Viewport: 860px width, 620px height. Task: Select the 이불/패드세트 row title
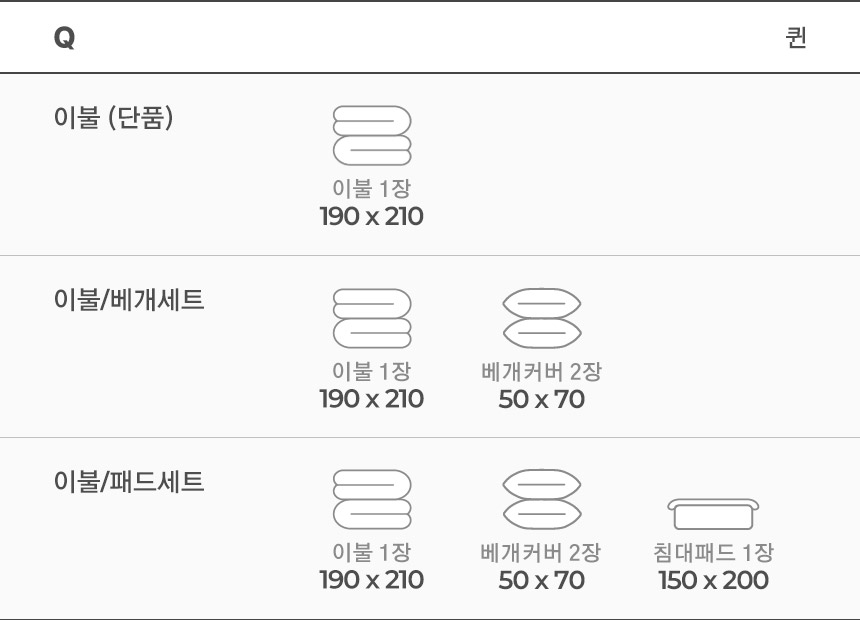pyautogui.click(x=129, y=481)
